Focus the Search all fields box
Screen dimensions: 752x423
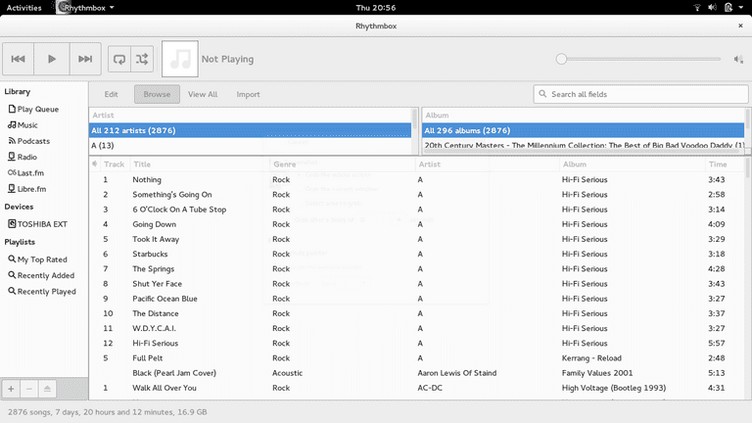point(641,94)
